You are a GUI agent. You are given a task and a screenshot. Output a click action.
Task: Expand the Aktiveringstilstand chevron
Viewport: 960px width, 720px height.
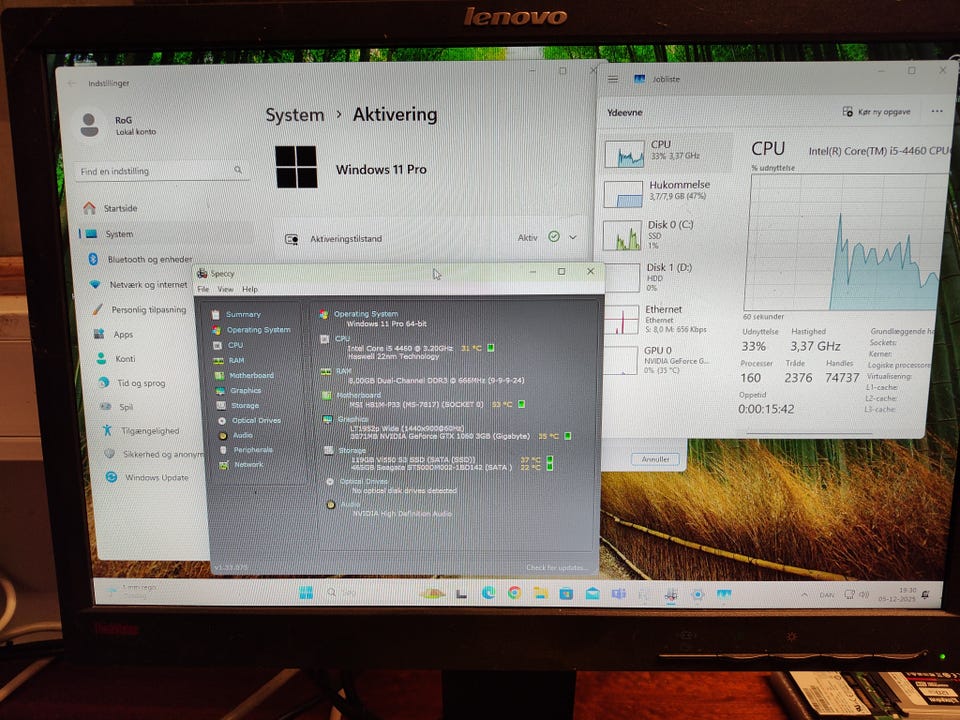(x=572, y=237)
